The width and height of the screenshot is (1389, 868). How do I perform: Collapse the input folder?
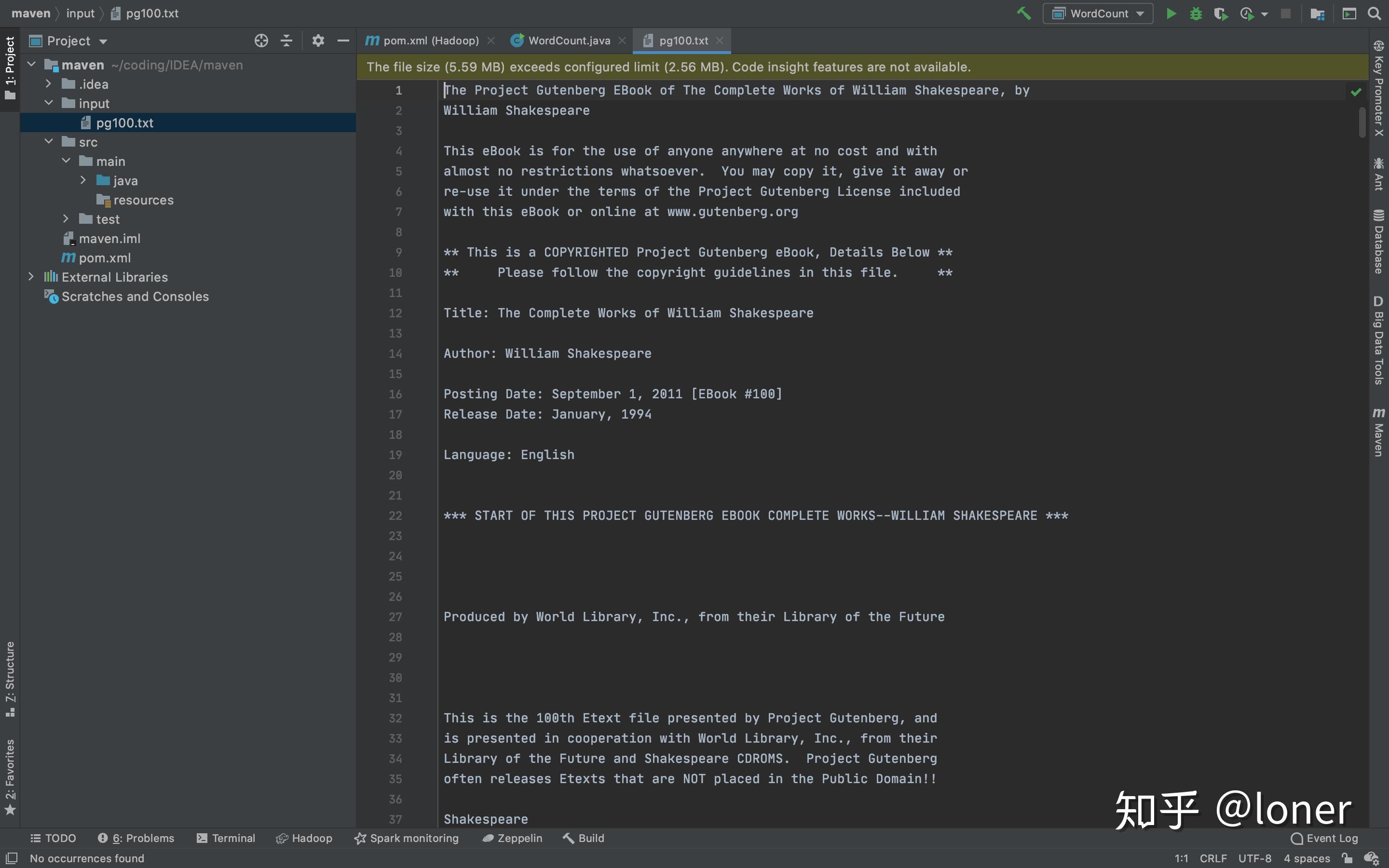(x=49, y=103)
